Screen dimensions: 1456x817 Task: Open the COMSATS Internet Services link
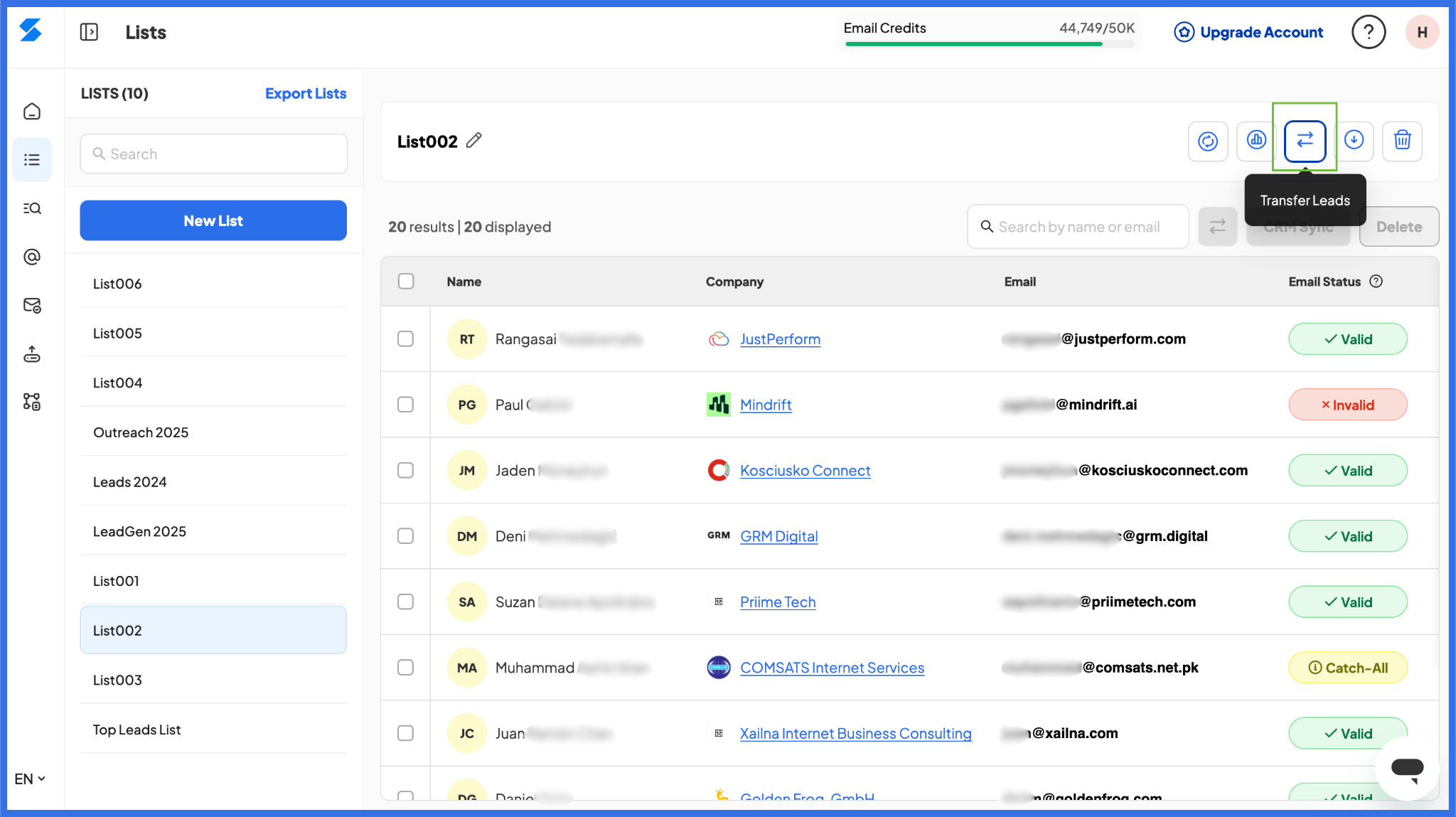[x=833, y=668]
